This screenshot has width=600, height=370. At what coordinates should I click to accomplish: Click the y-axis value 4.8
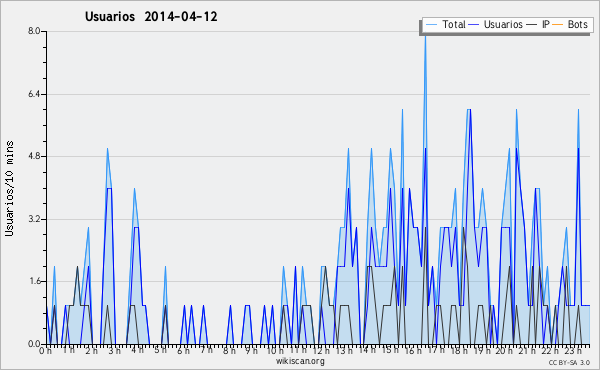click(x=34, y=156)
